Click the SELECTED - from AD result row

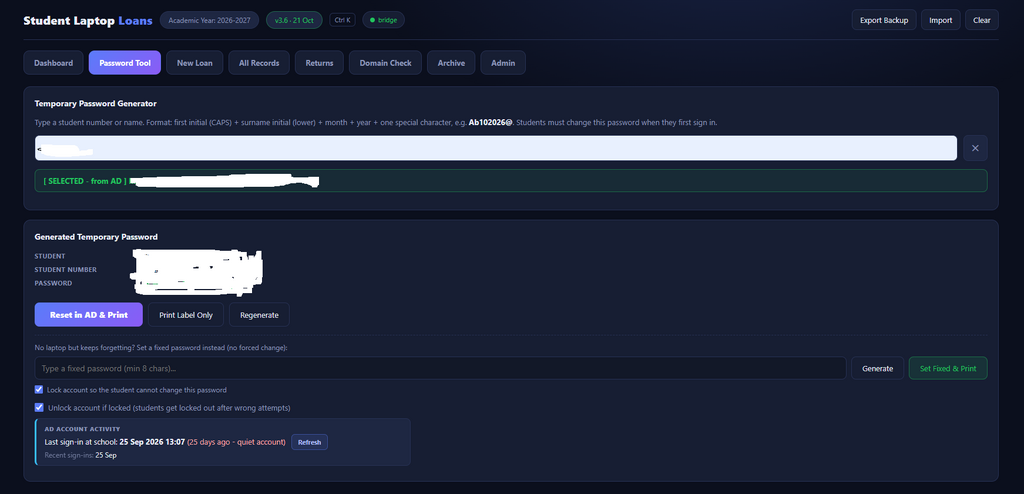click(x=511, y=181)
